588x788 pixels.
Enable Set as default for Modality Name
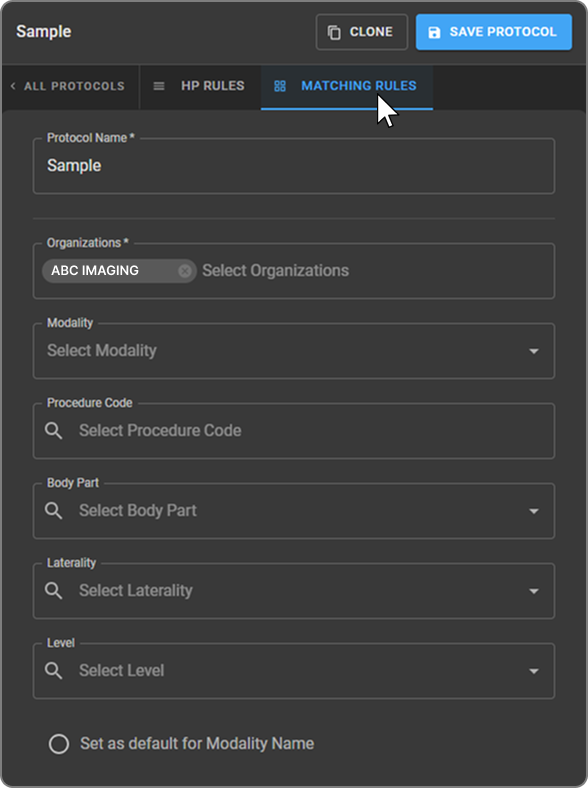pyautogui.click(x=59, y=744)
